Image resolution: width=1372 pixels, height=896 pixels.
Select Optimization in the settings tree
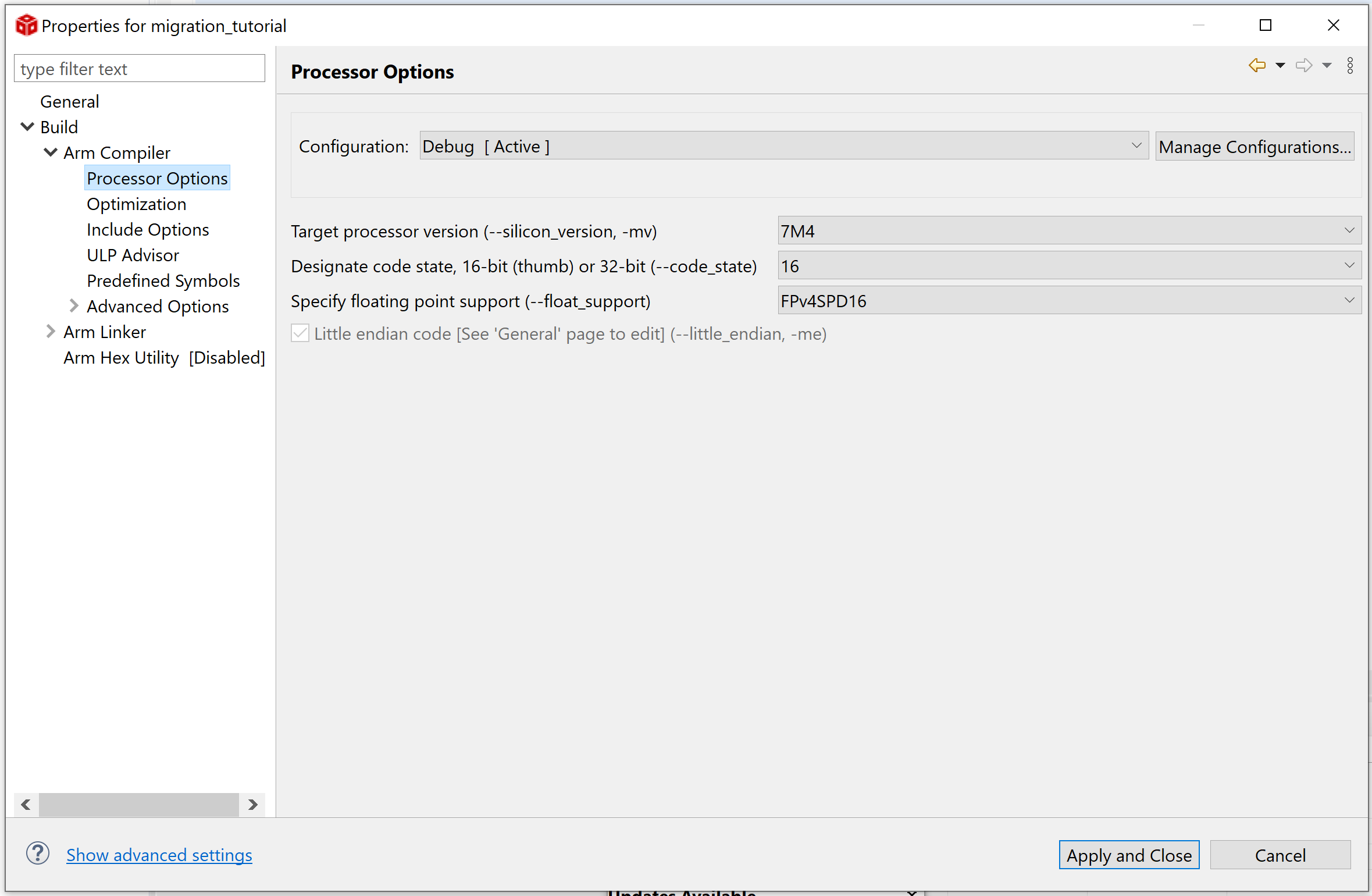point(137,204)
